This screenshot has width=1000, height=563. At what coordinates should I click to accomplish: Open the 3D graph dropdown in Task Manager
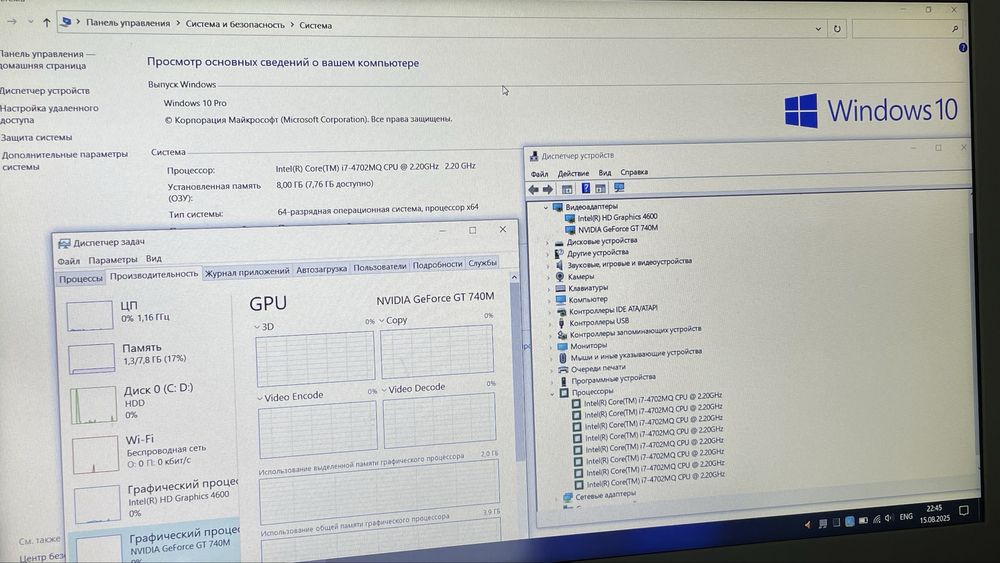(x=257, y=327)
